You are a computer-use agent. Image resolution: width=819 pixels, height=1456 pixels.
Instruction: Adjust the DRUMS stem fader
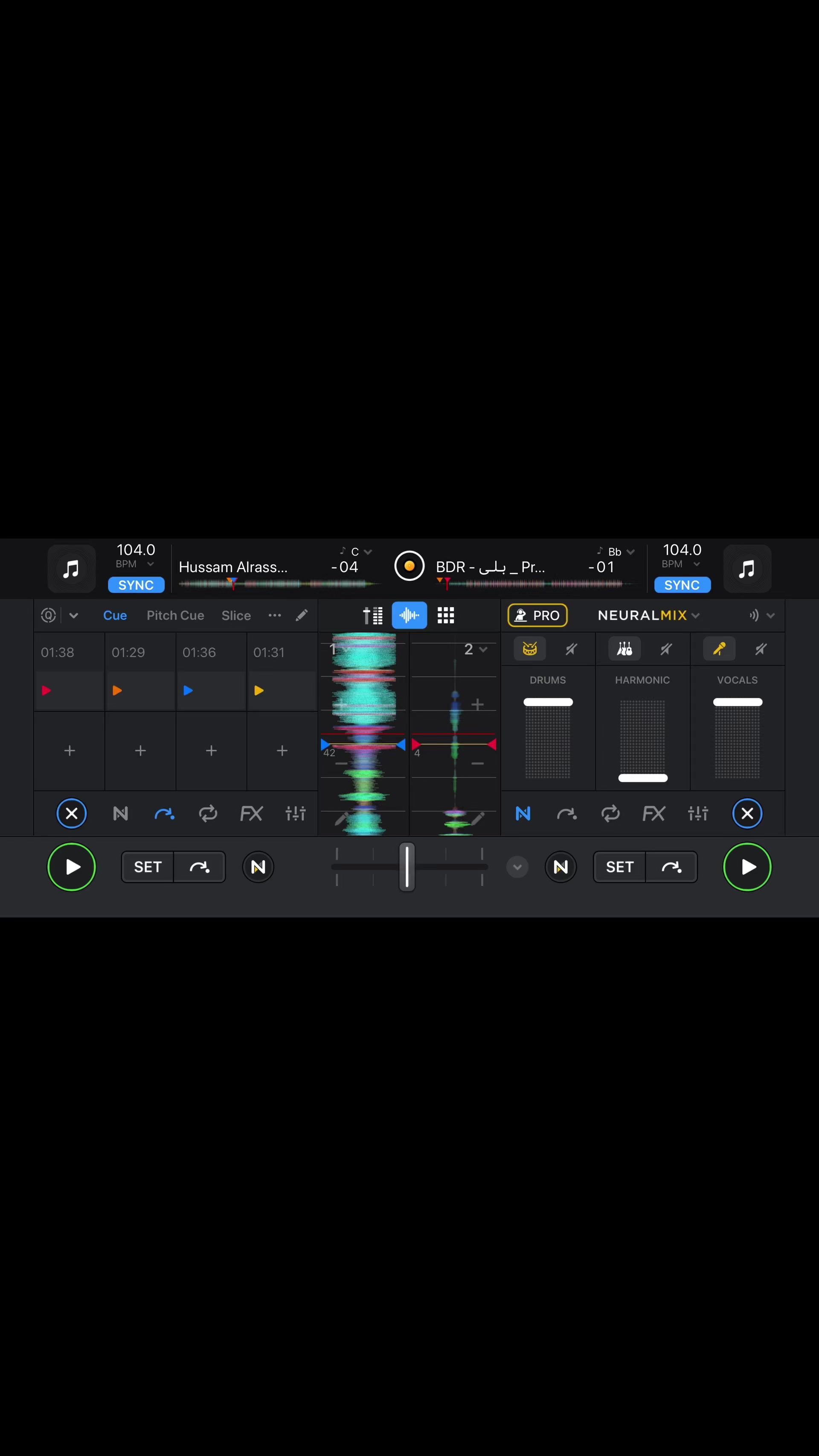[x=548, y=702]
